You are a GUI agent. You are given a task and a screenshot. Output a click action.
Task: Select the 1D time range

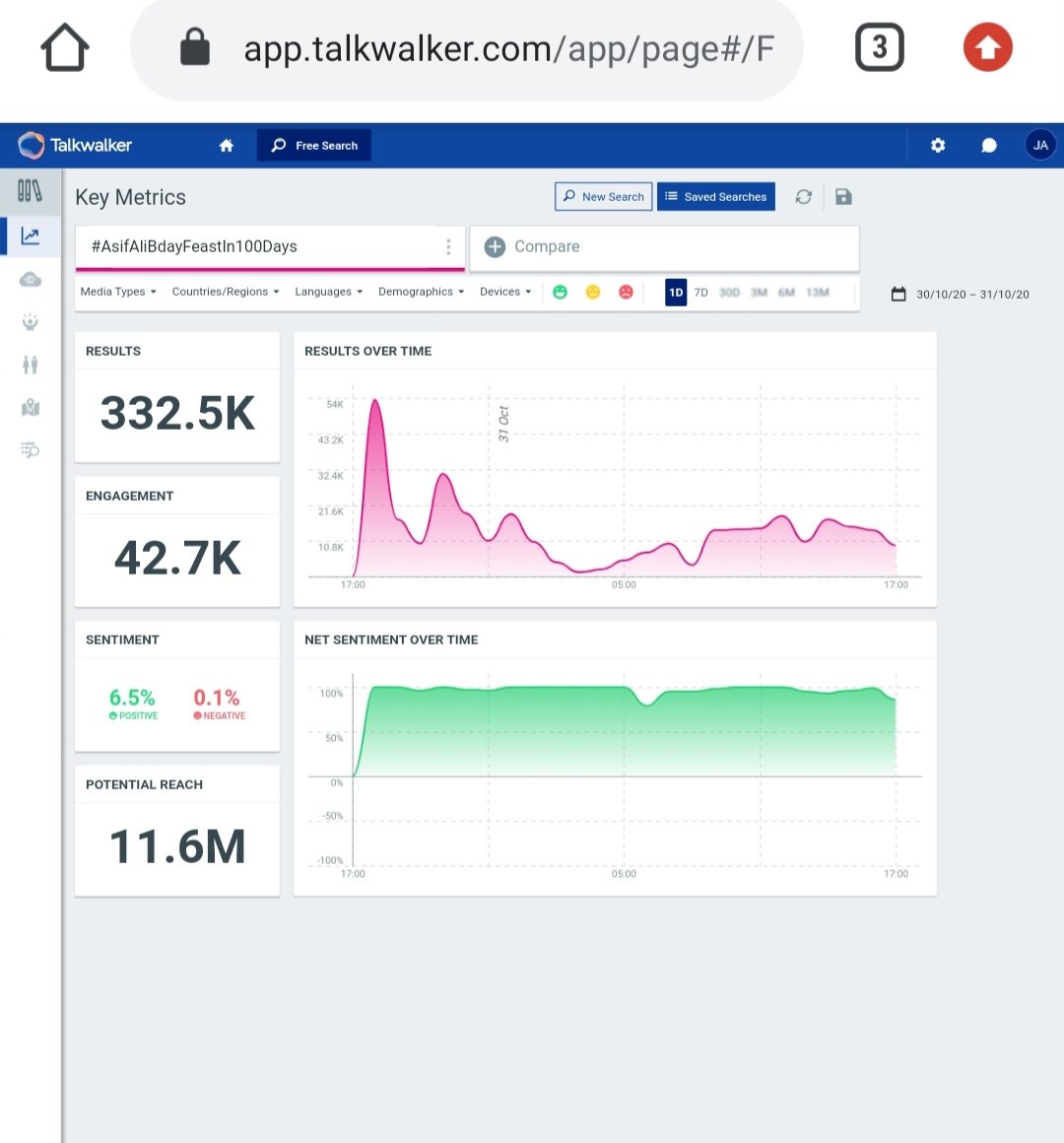pos(676,293)
